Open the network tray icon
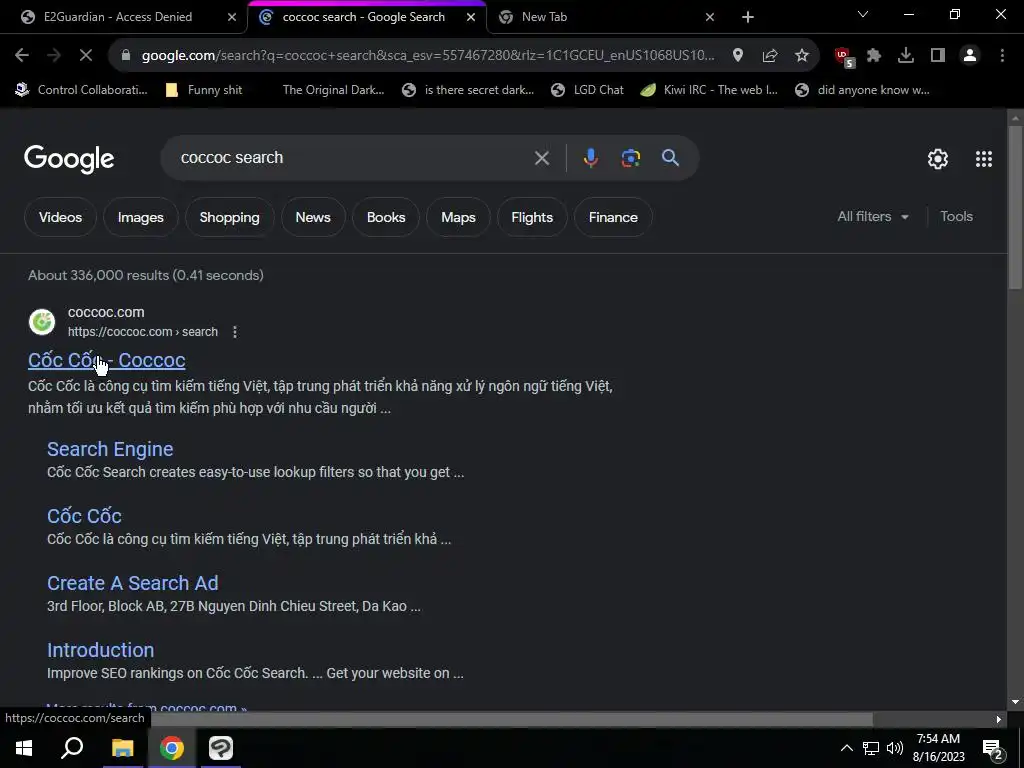1024x768 pixels. tap(871, 748)
